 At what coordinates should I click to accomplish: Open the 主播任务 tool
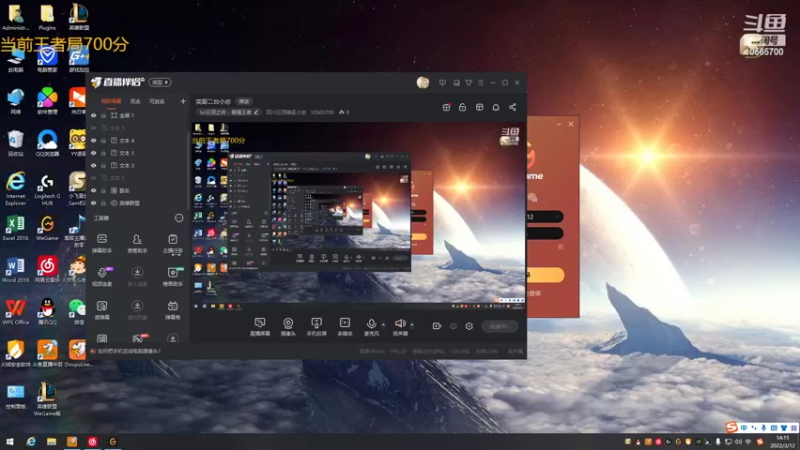coord(172,243)
